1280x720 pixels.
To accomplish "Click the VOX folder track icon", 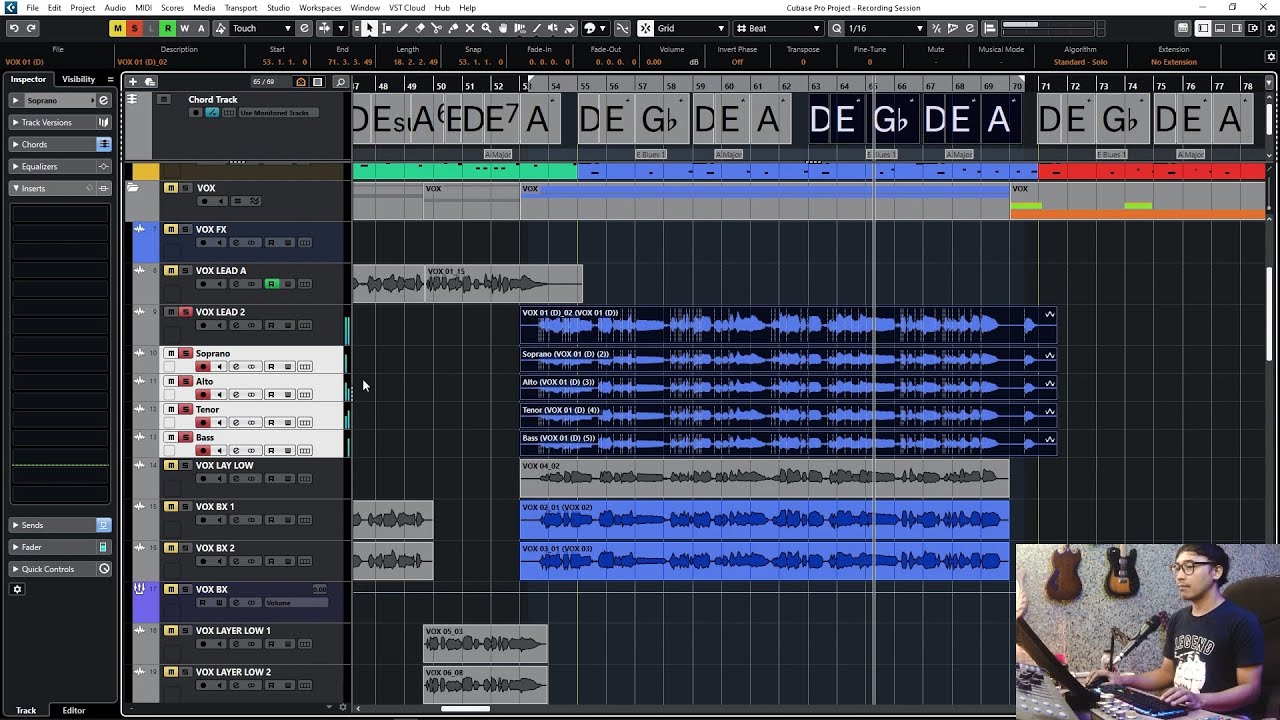I will coord(132,188).
